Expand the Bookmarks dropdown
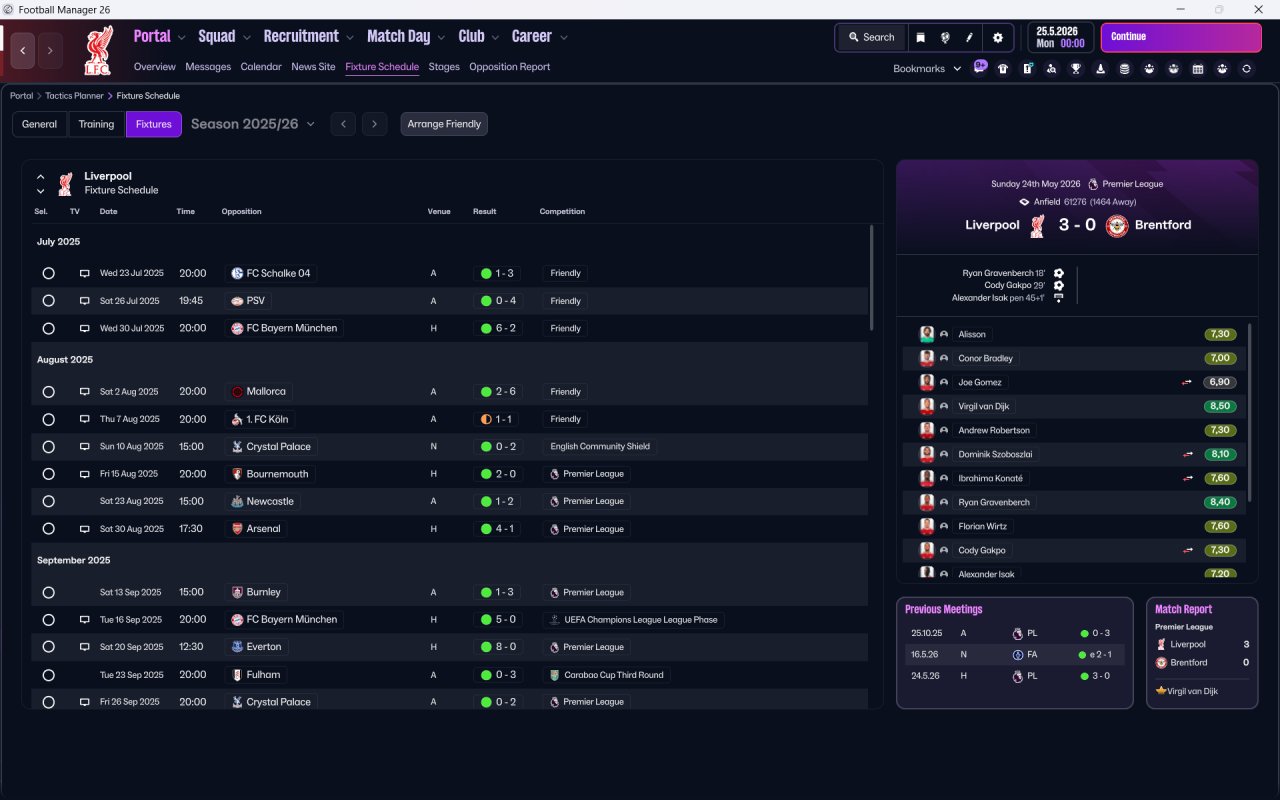This screenshot has width=1280, height=800. pyautogui.click(x=927, y=69)
